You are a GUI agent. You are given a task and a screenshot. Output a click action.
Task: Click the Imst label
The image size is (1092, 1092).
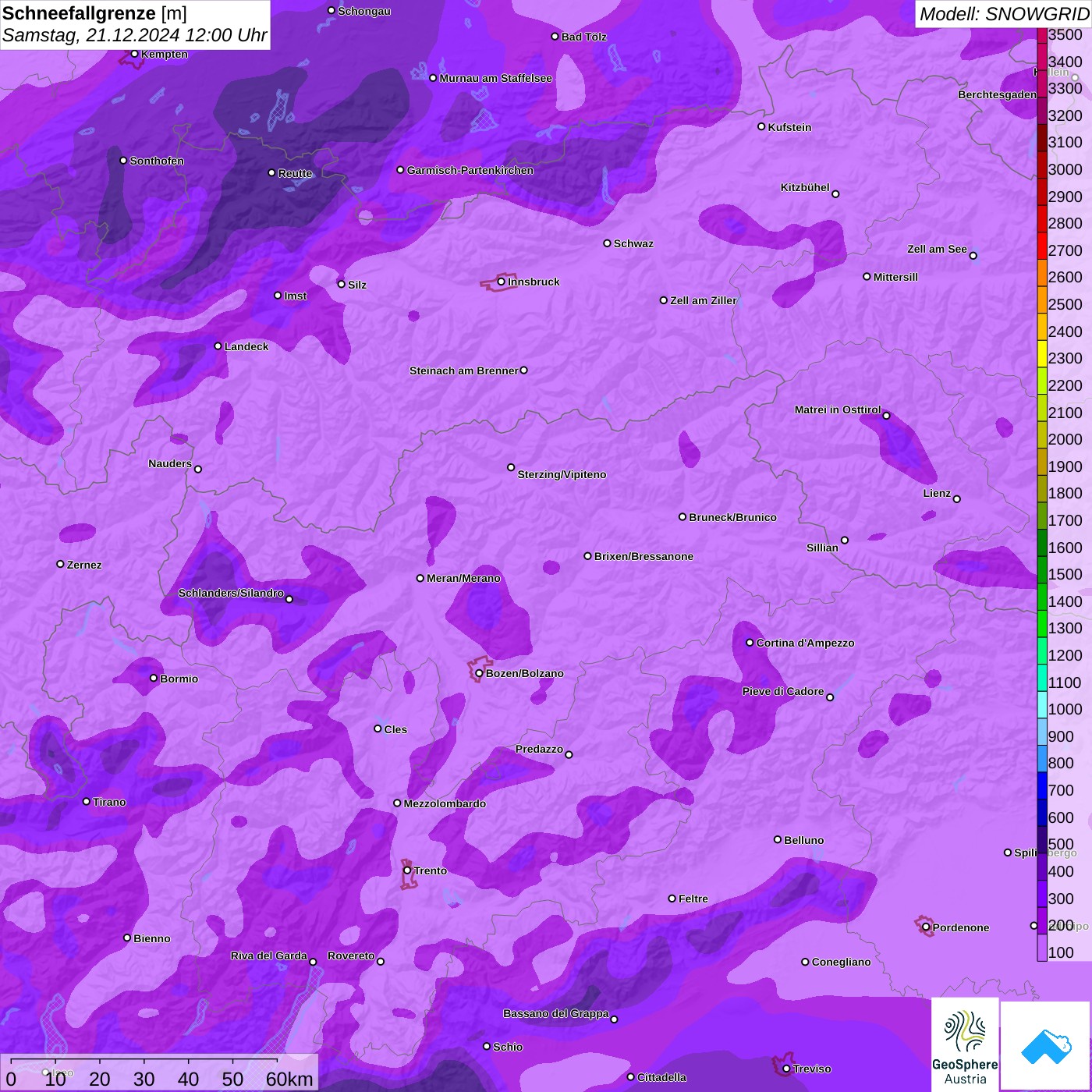click(296, 296)
